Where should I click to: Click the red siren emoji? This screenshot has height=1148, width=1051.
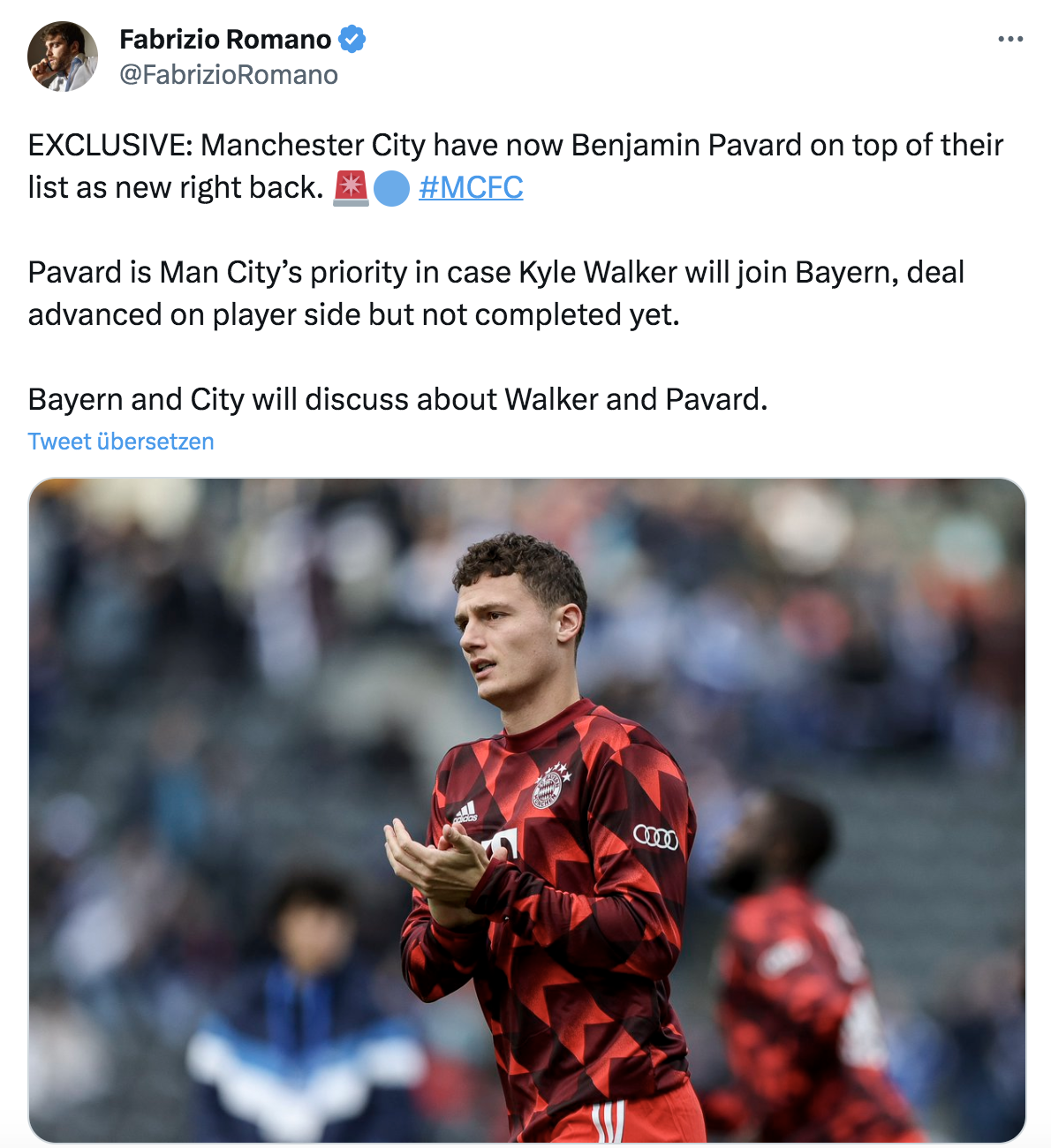click(x=351, y=188)
